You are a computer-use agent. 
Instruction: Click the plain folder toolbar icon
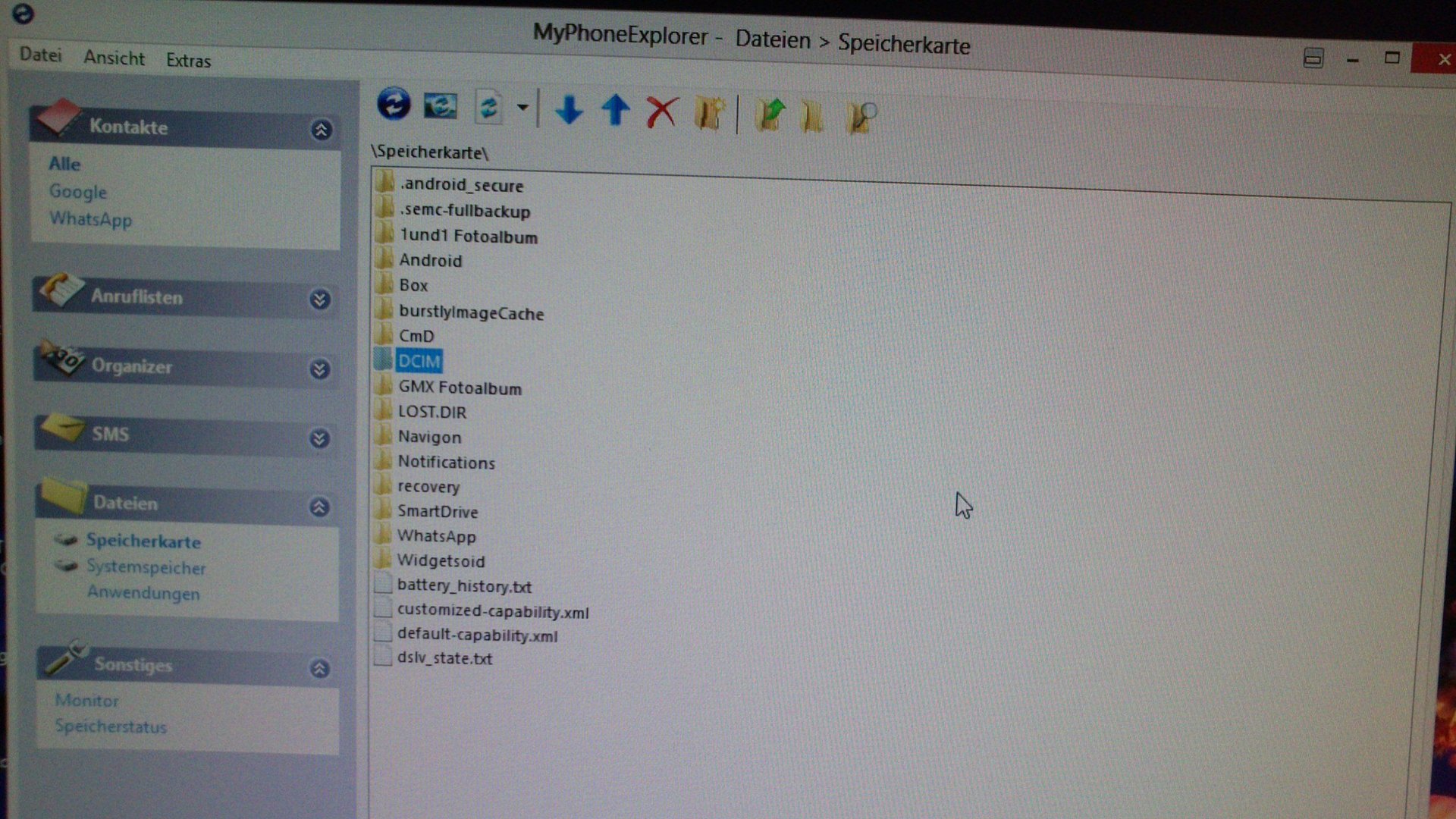(812, 117)
